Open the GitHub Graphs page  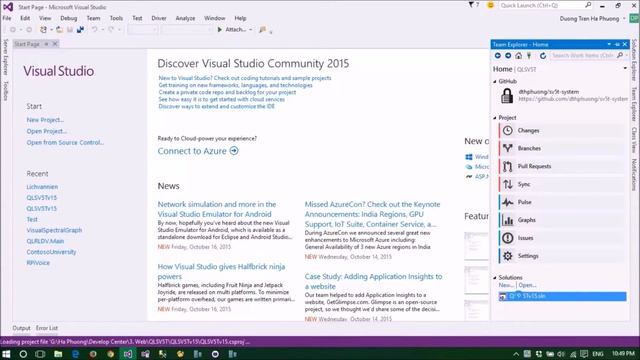(562, 220)
